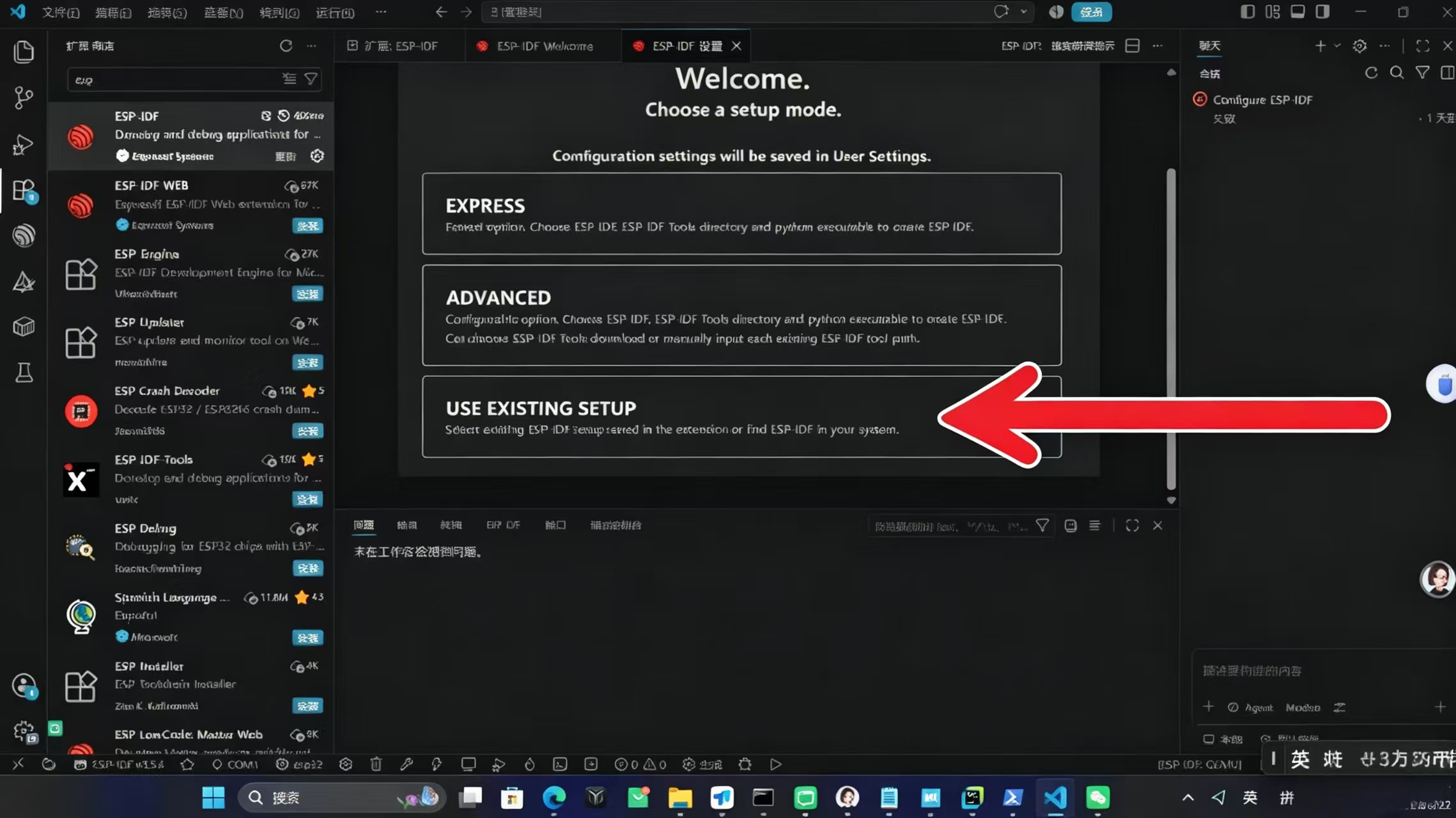Select the 问题 (Problems) panel tab
This screenshot has height=818, width=1456.
point(364,525)
